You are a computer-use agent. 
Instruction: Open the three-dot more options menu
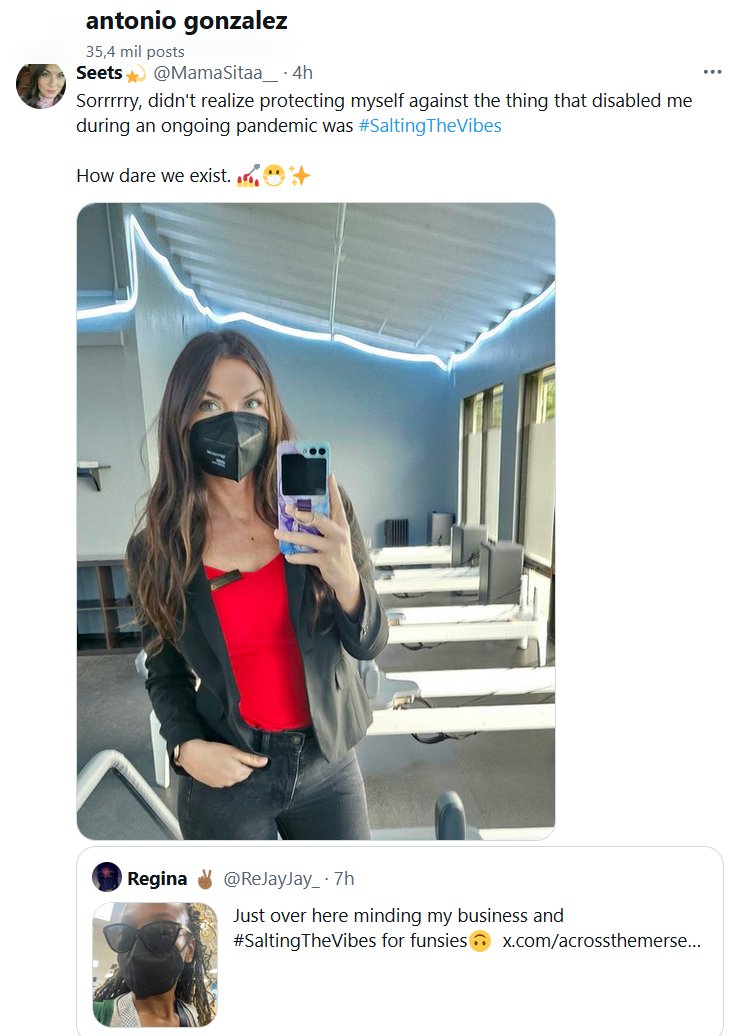pyautogui.click(x=712, y=73)
